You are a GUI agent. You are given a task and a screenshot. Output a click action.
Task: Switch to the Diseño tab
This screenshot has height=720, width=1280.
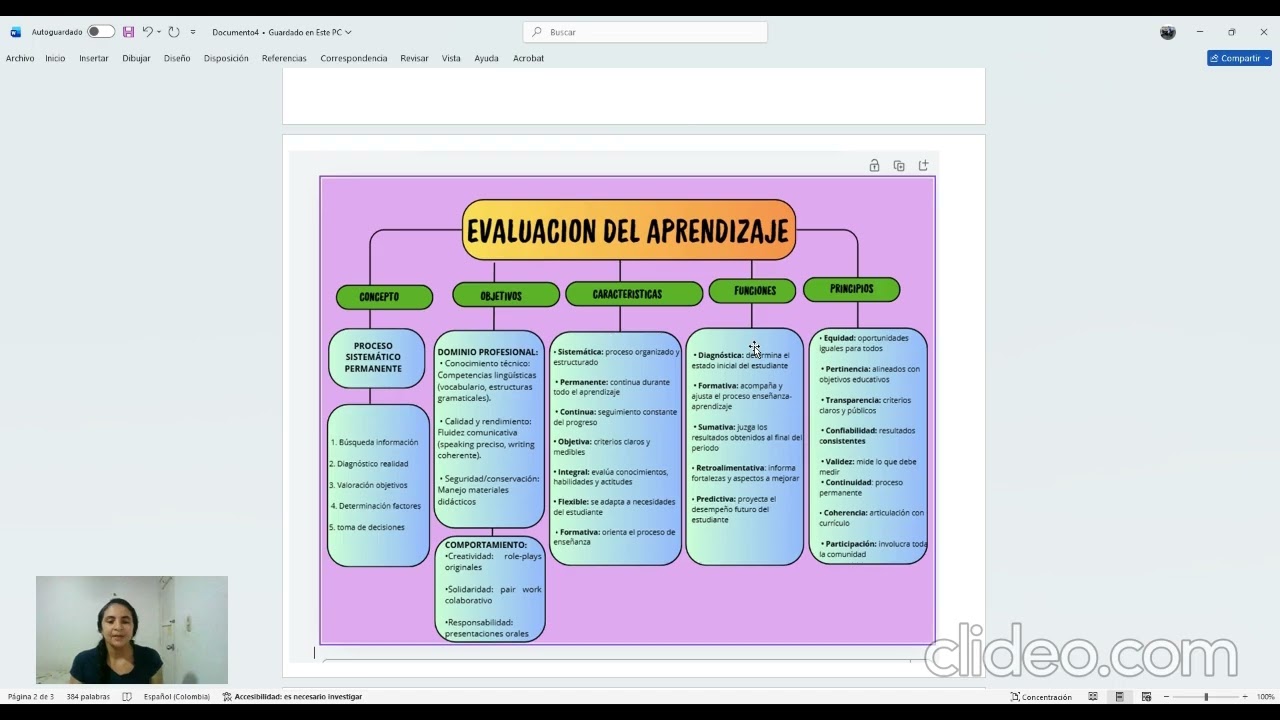177,58
